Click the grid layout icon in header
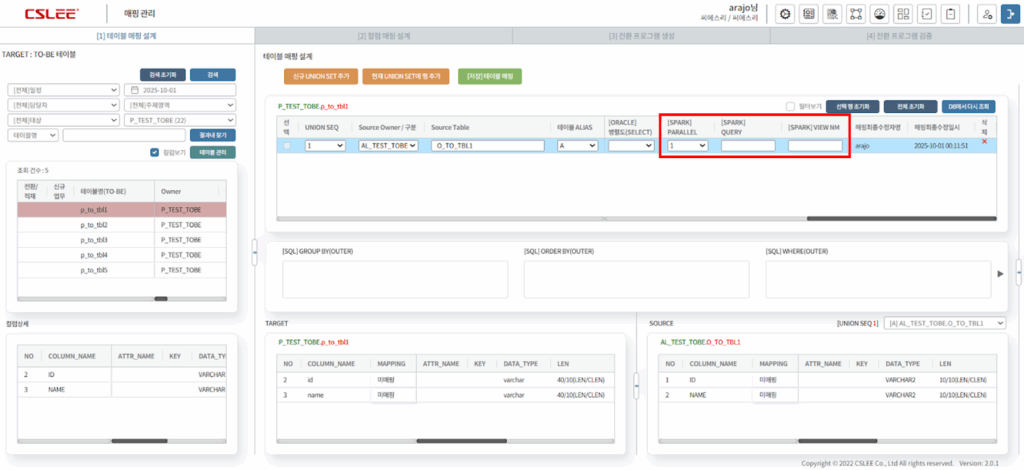Screen dimensions: 1024x470 click(901, 14)
